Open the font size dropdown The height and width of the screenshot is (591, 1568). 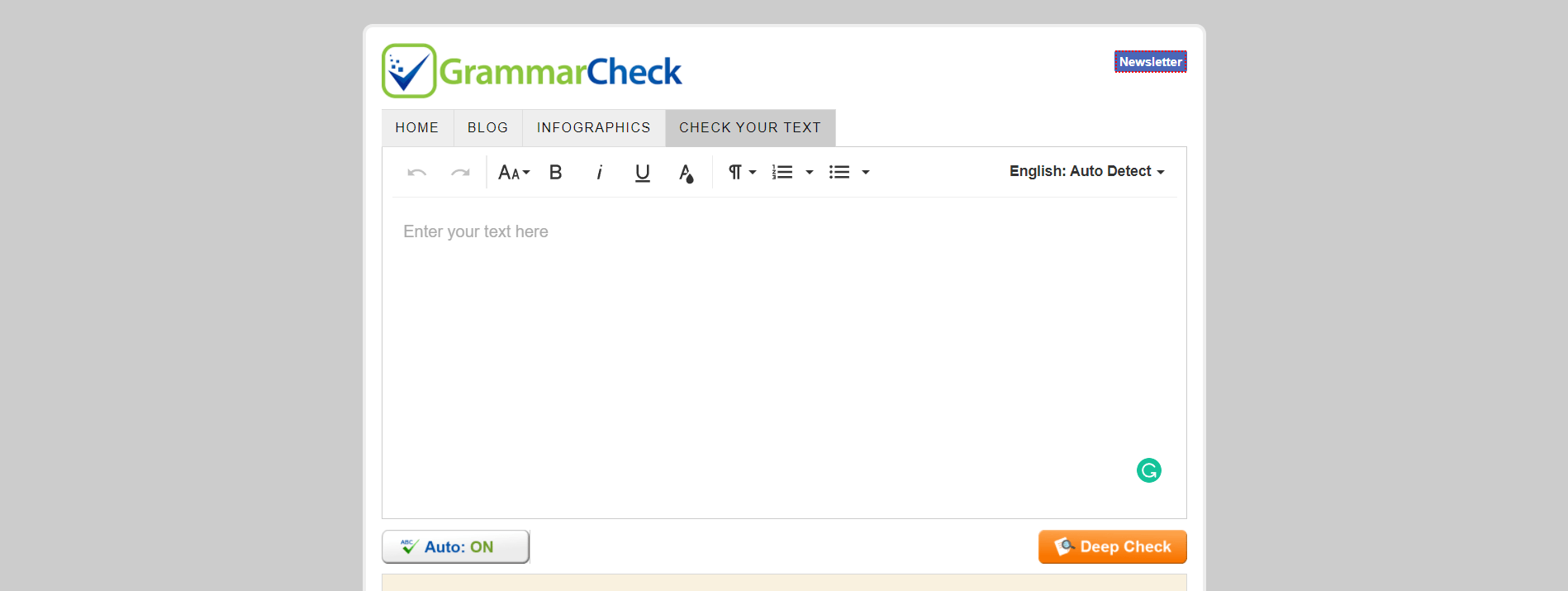point(513,172)
